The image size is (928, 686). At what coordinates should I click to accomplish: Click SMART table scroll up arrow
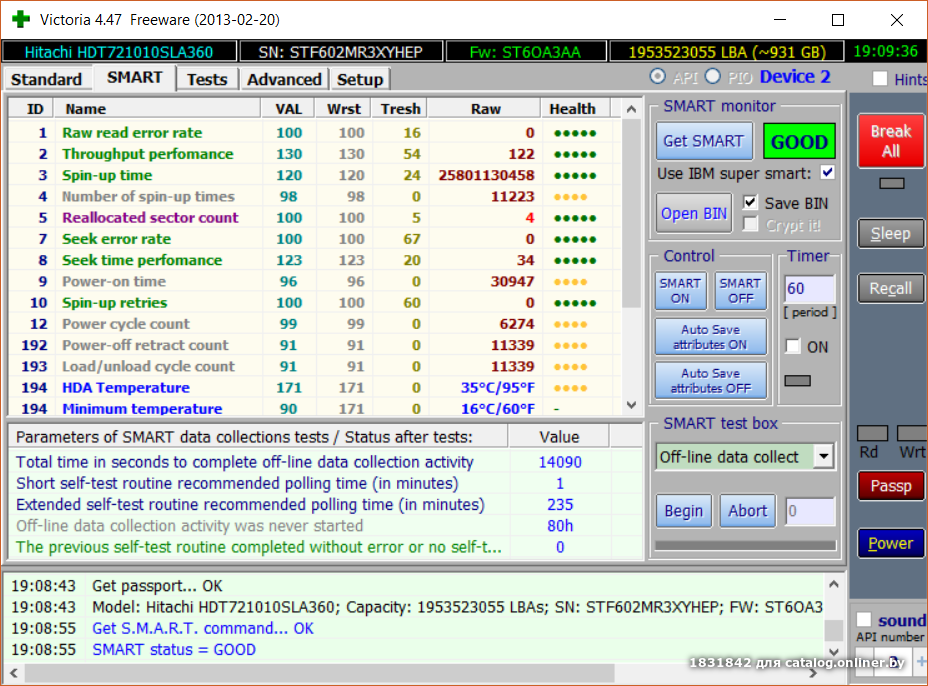click(631, 109)
